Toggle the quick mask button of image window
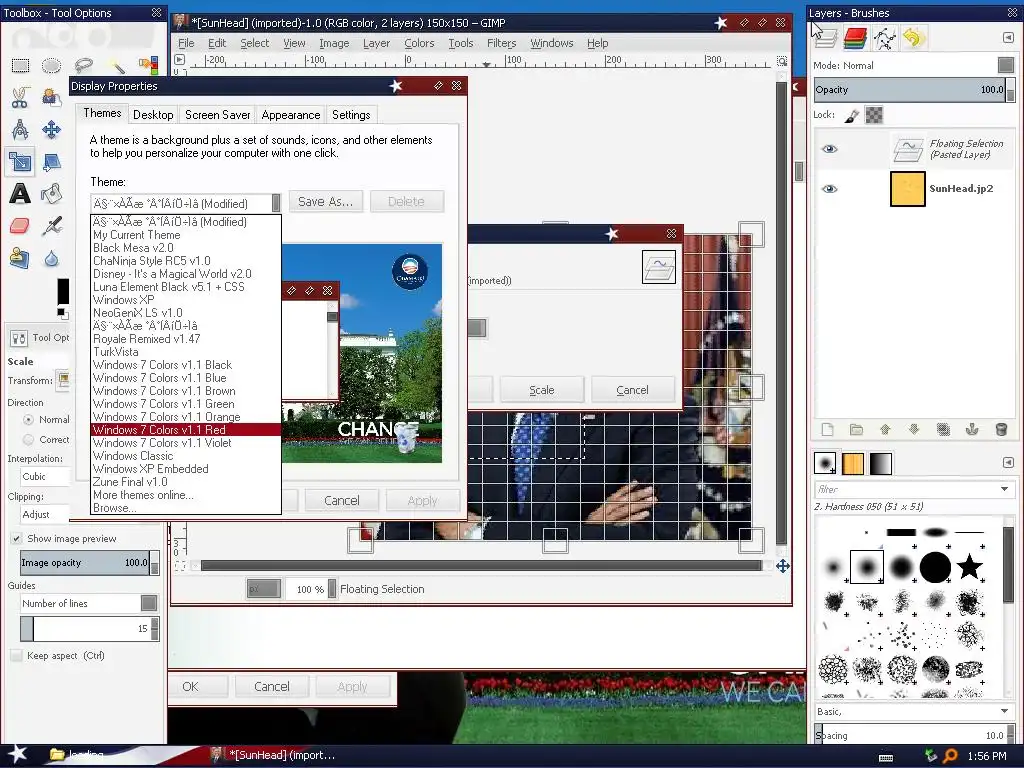 click(180, 566)
